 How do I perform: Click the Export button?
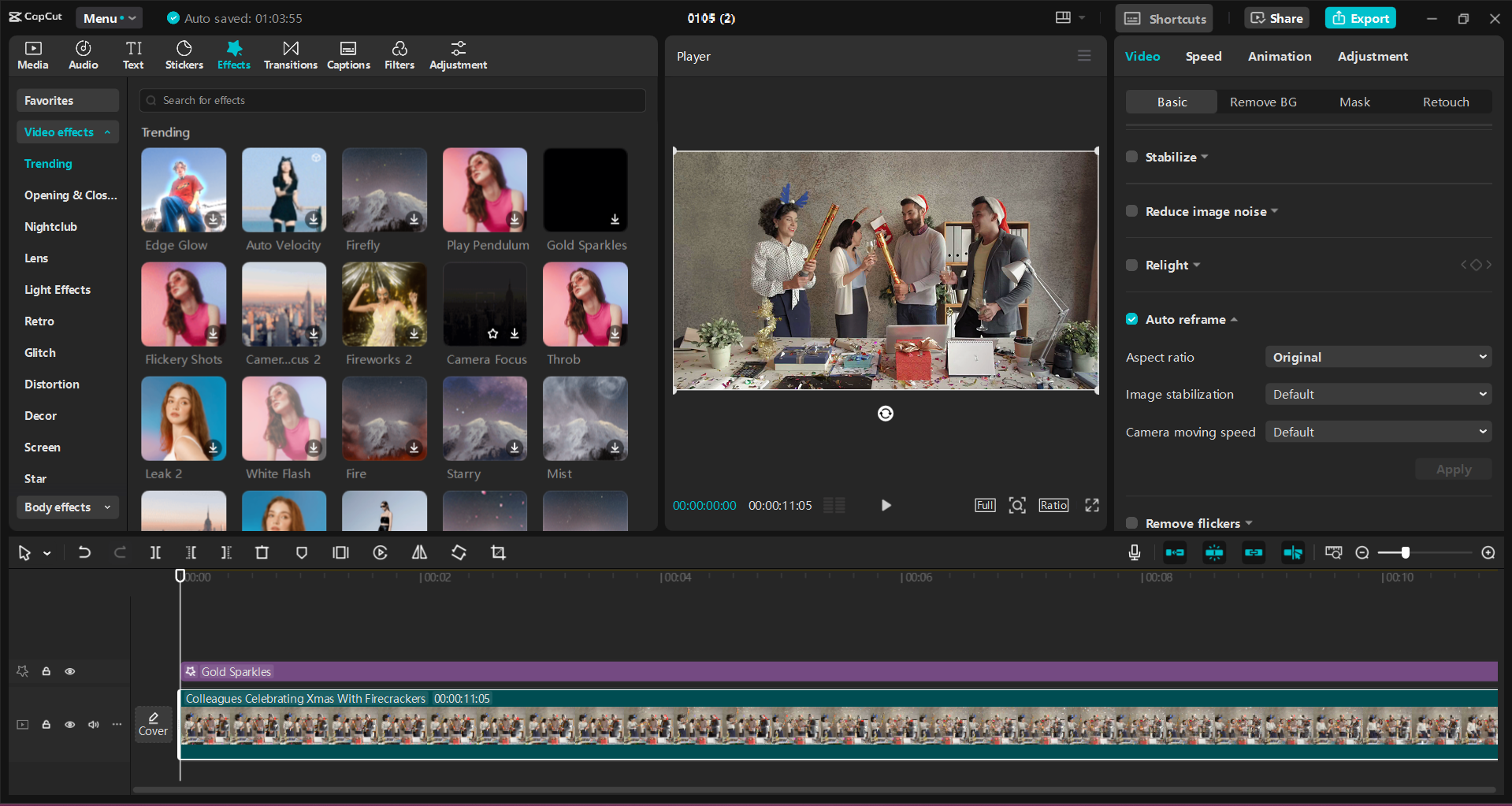click(1360, 18)
